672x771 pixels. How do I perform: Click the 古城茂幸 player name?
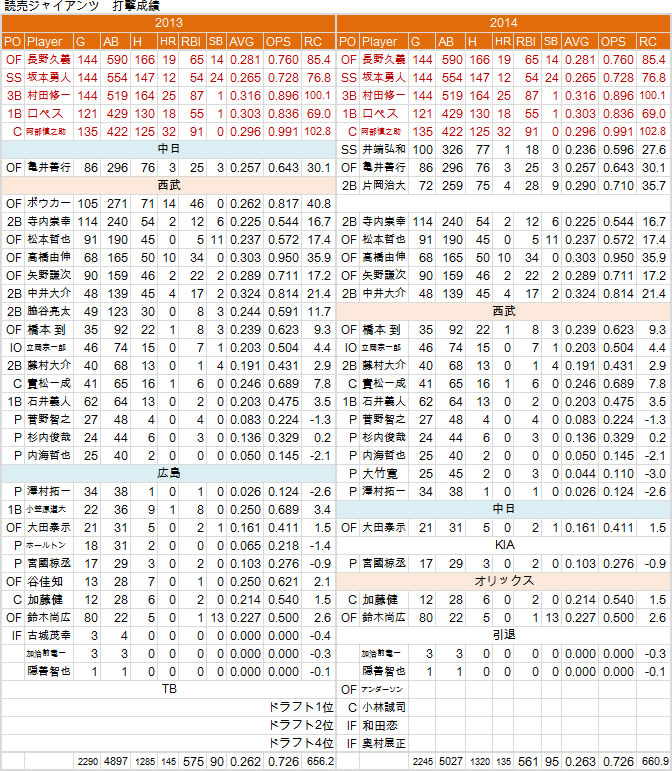click(x=49, y=636)
